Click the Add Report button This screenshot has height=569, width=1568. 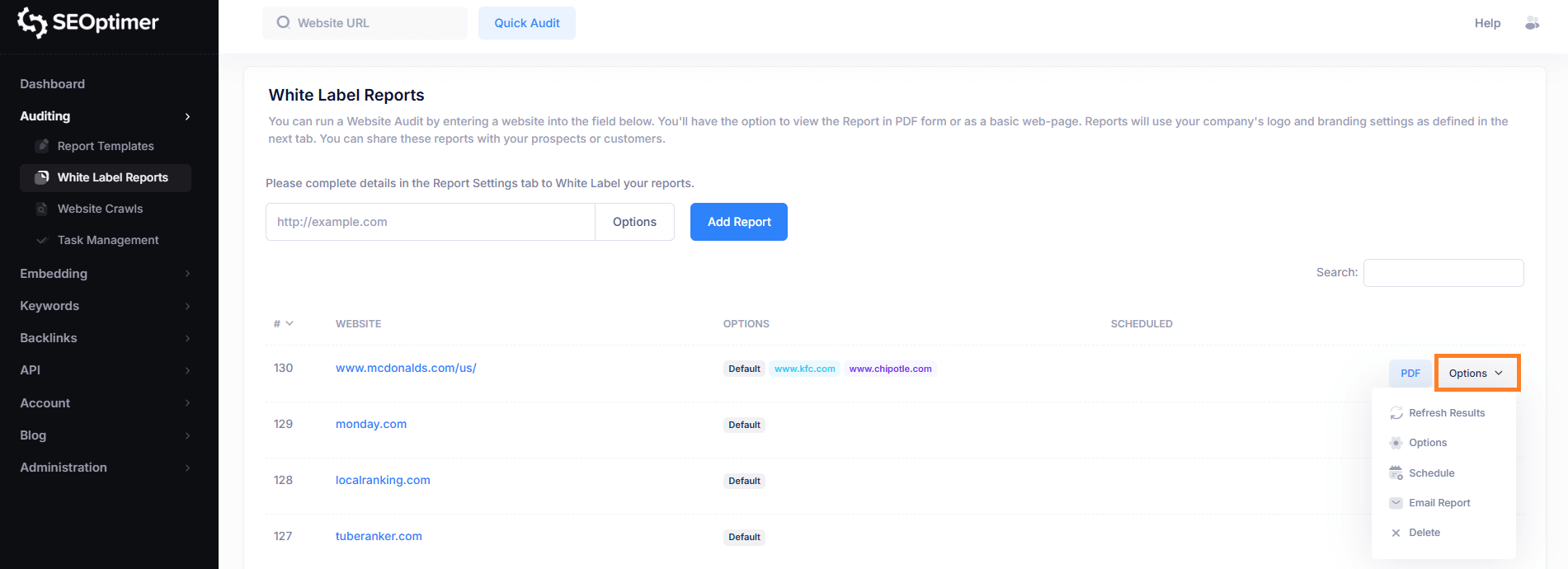point(739,222)
